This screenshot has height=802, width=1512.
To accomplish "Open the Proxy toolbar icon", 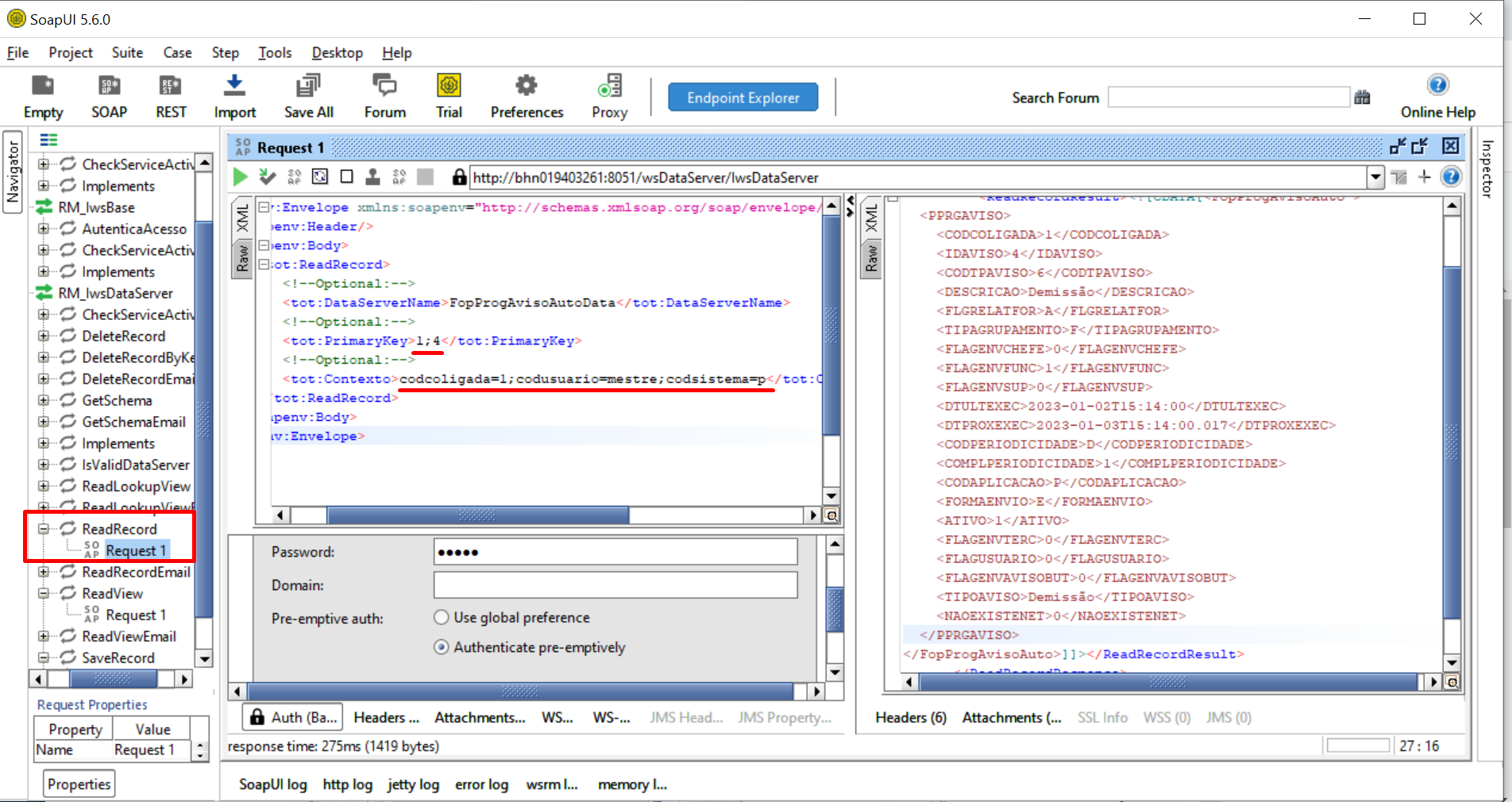I will click(610, 96).
